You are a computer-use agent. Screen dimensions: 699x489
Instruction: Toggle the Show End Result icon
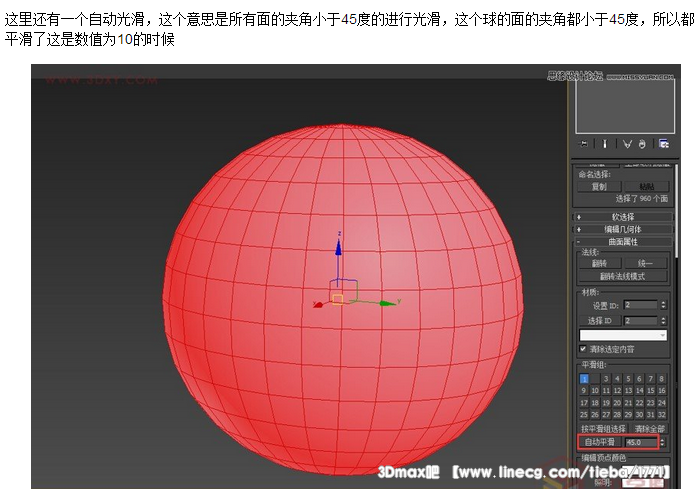(x=605, y=144)
